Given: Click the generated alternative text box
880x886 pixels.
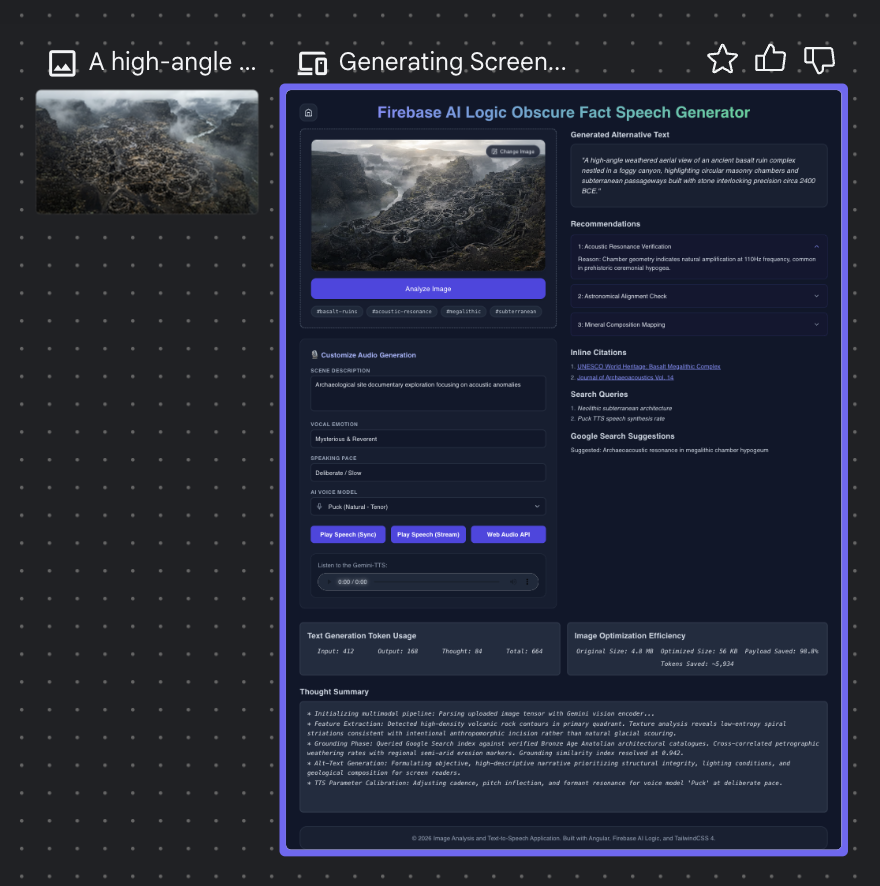Looking at the screenshot, I should tap(699, 176).
